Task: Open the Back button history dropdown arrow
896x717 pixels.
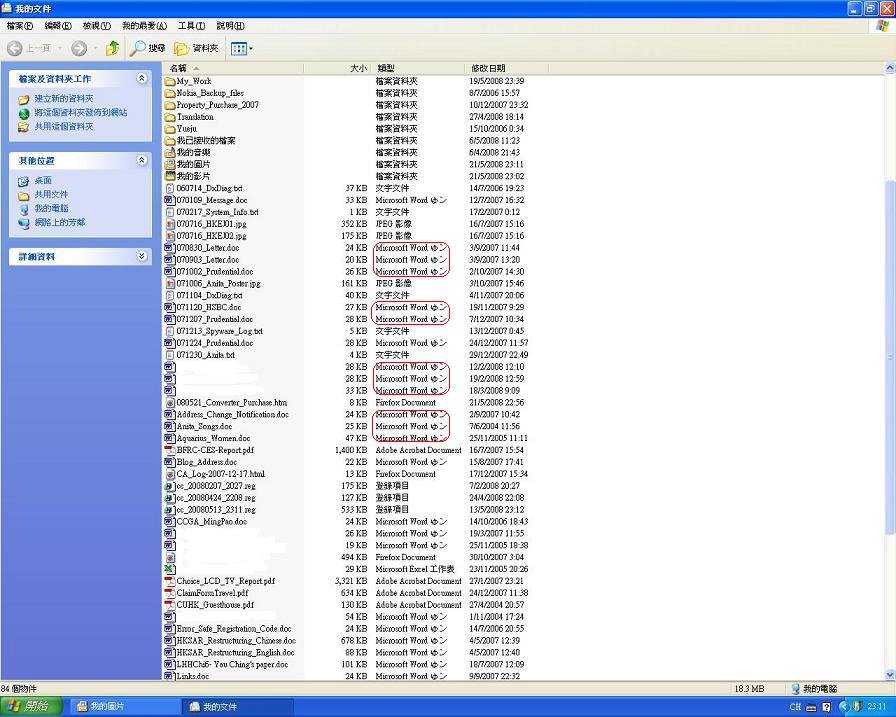Action: coord(61,49)
